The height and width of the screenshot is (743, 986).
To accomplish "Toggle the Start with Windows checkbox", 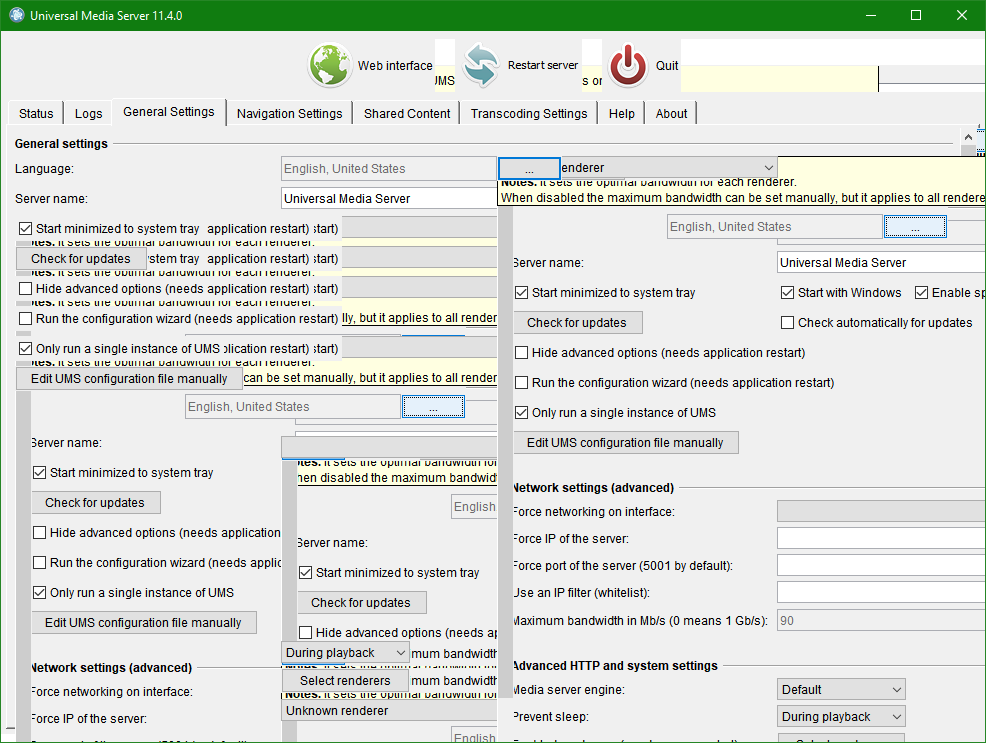I will [787, 292].
